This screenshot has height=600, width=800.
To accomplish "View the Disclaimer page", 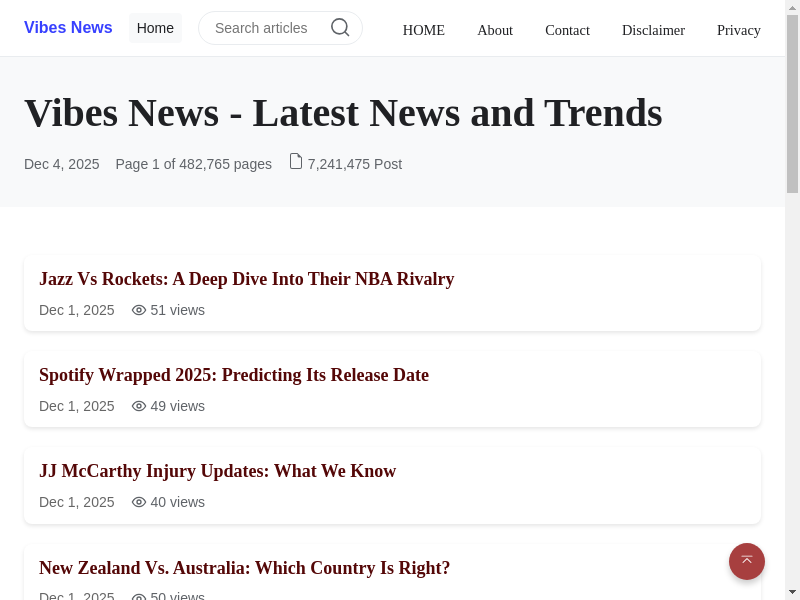I will pos(653,30).
